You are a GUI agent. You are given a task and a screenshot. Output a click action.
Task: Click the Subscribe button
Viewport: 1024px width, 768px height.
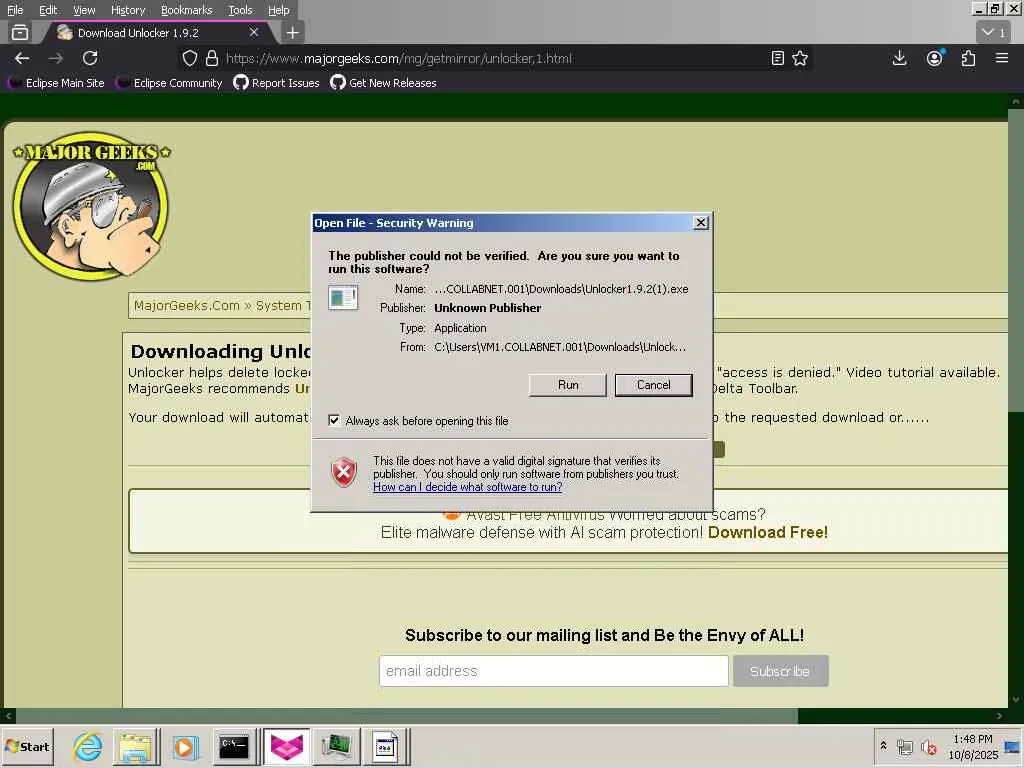pos(780,671)
